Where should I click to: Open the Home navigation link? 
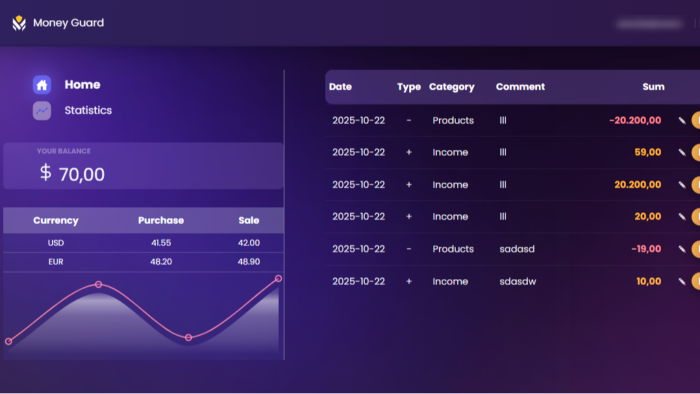(82, 85)
